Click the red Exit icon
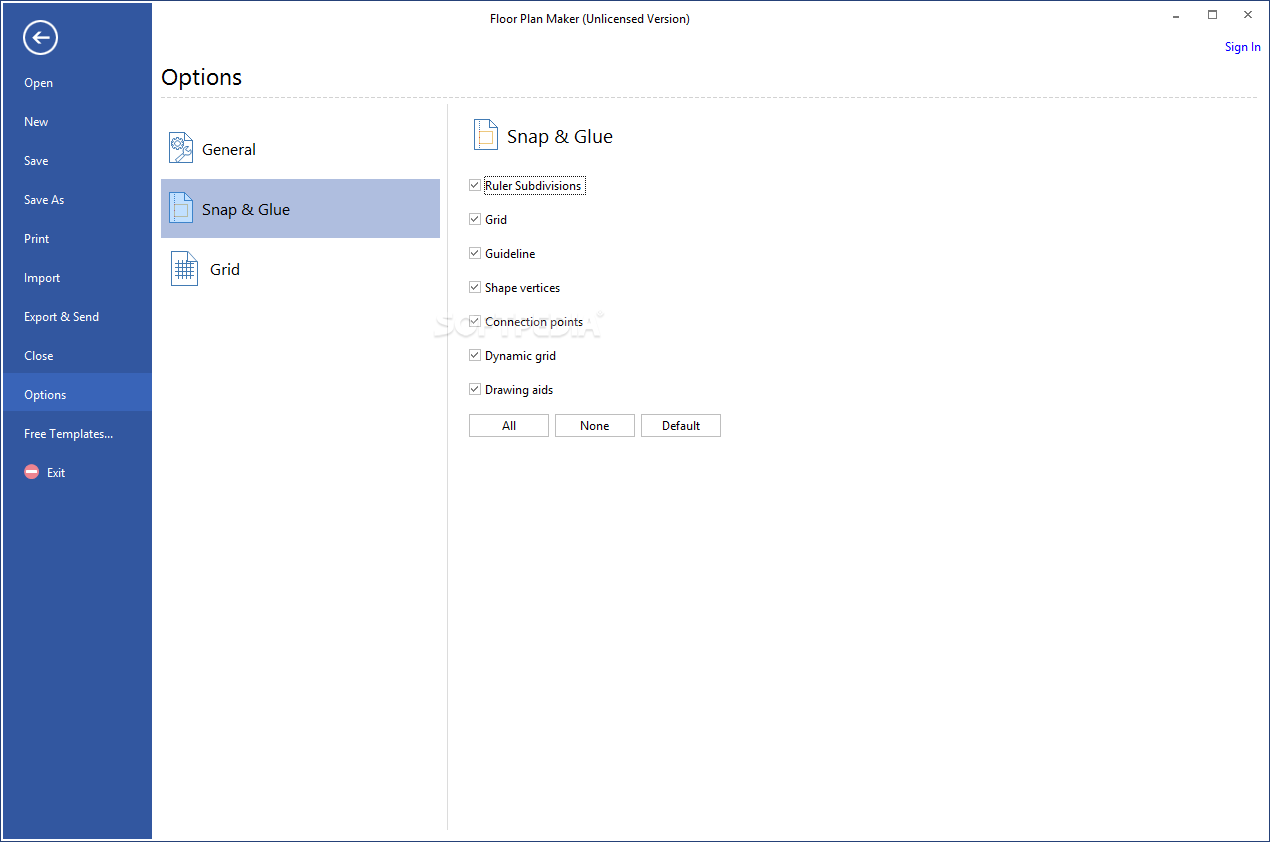1270x842 pixels. pyautogui.click(x=32, y=473)
